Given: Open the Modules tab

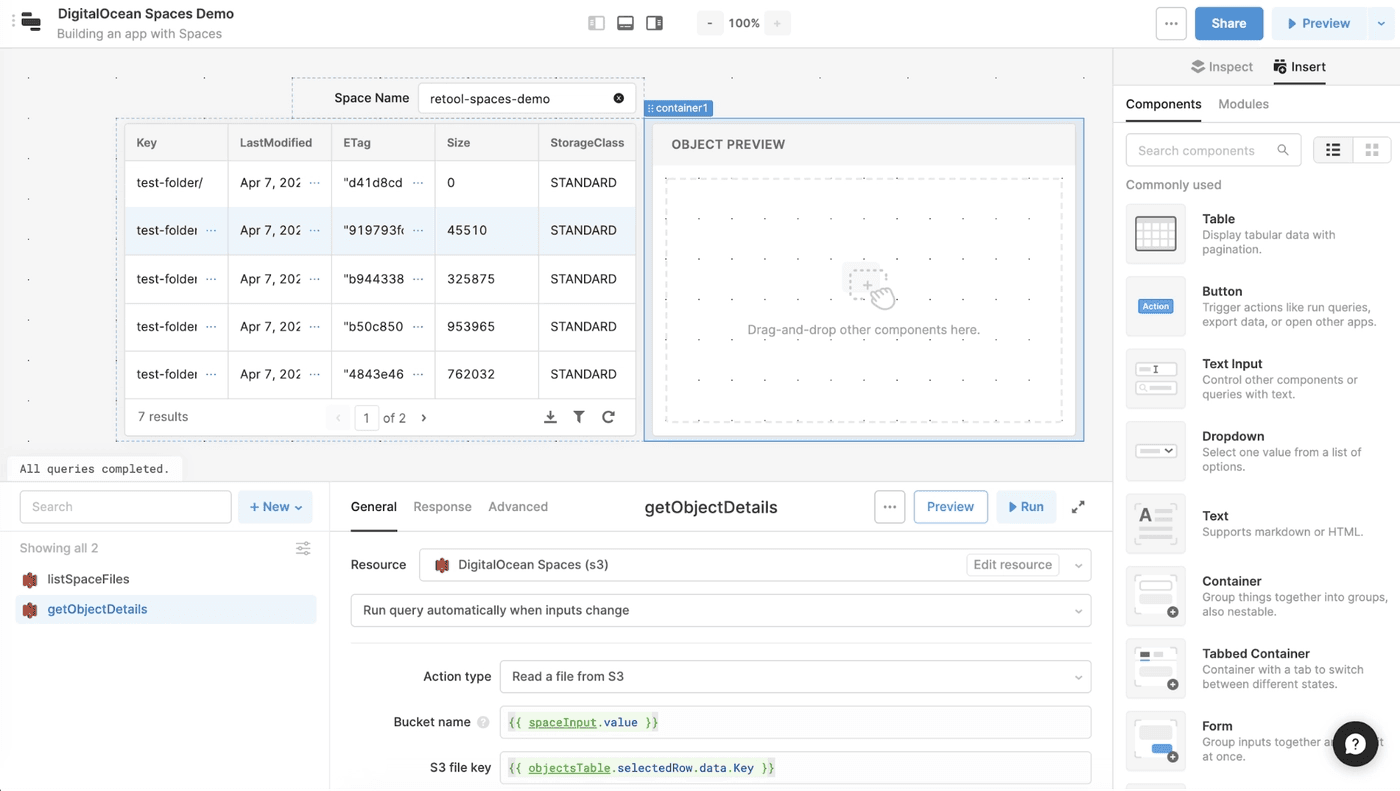Looking at the screenshot, I should (x=1243, y=104).
